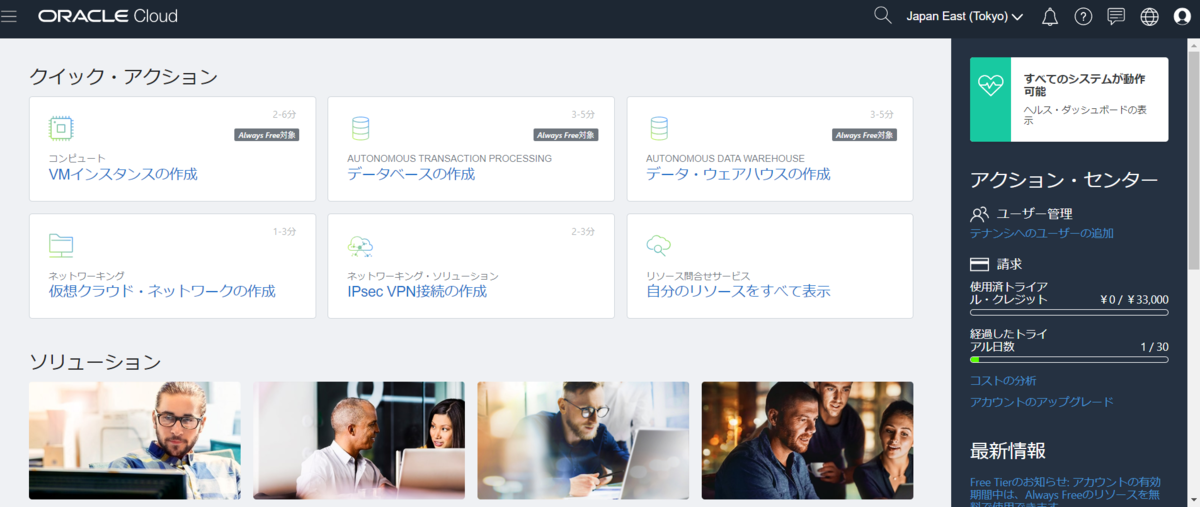Click the user management people icon
Screen dimensions: 1200x507
coord(980,213)
